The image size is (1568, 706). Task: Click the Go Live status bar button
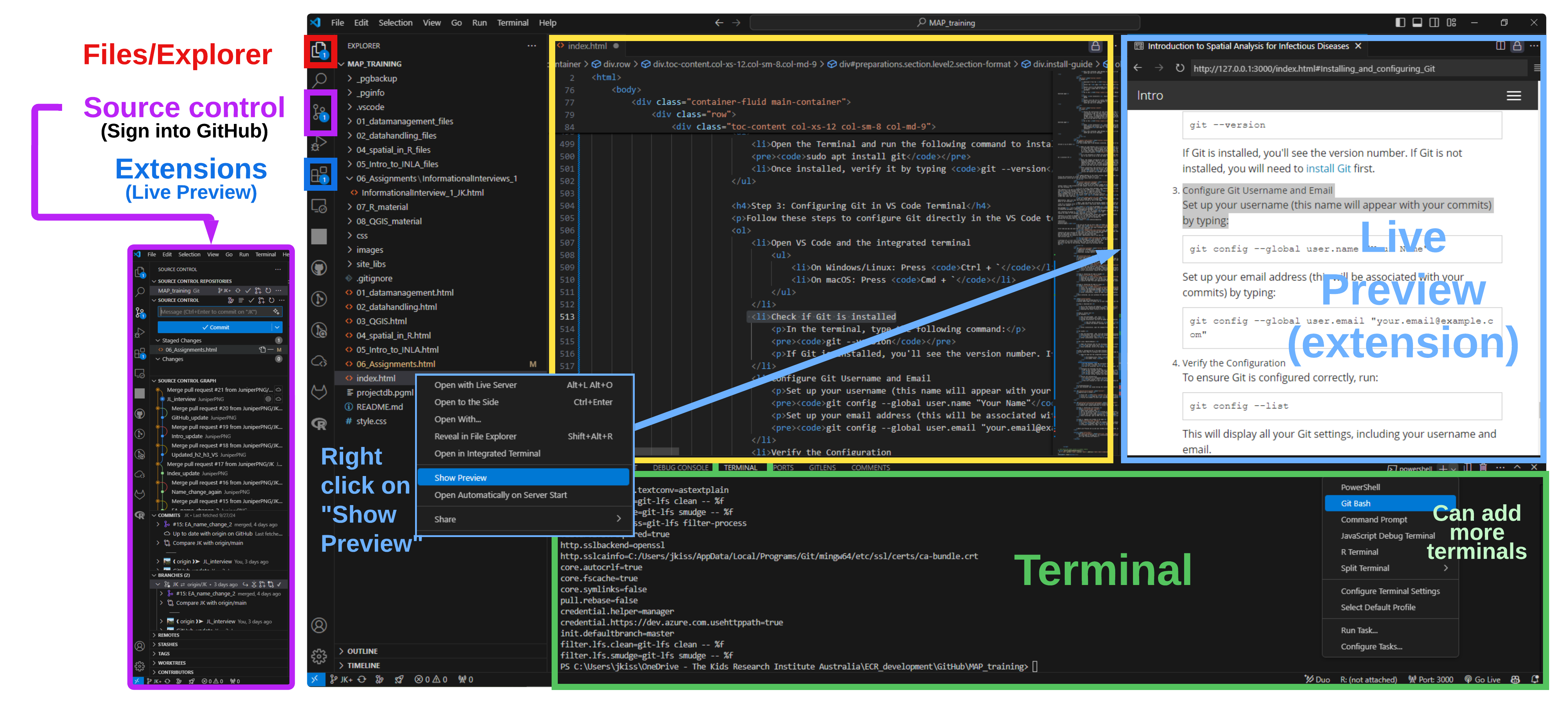[1483, 679]
